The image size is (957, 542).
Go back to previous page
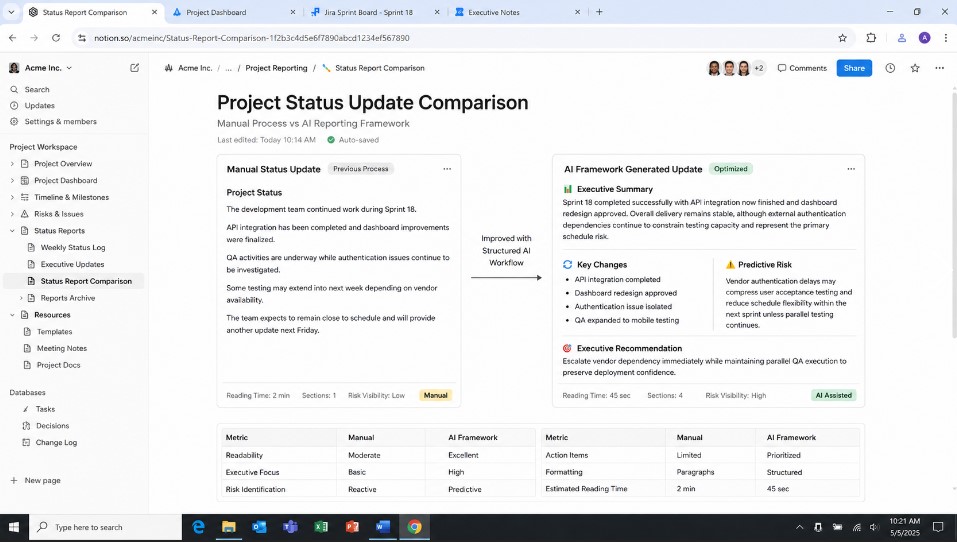(13, 38)
